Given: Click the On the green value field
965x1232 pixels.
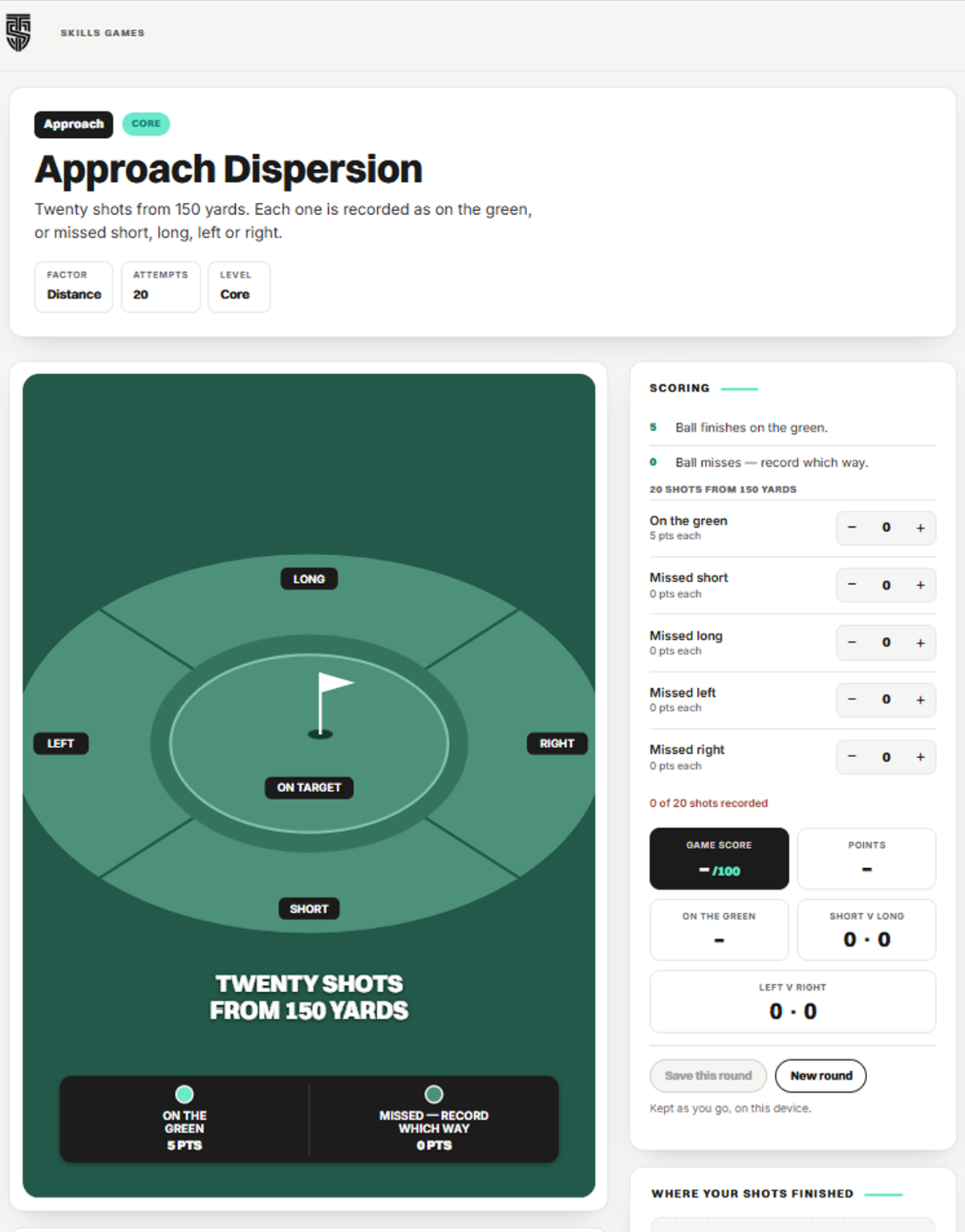Looking at the screenshot, I should (x=886, y=528).
